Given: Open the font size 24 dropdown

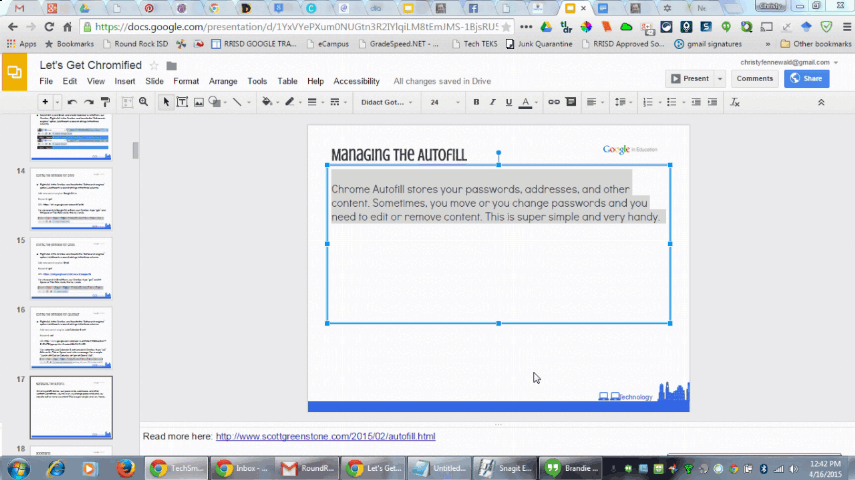Looking at the screenshot, I should coord(445,102).
